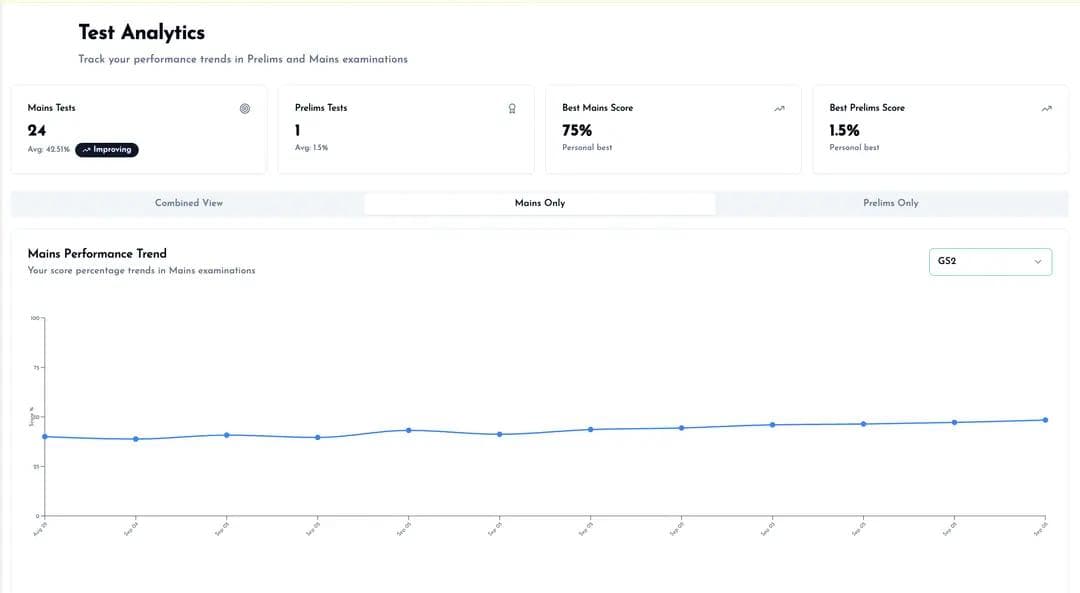This screenshot has width=1080, height=593.
Task: Click the Best Mains Score 75% card
Action: click(x=672, y=130)
